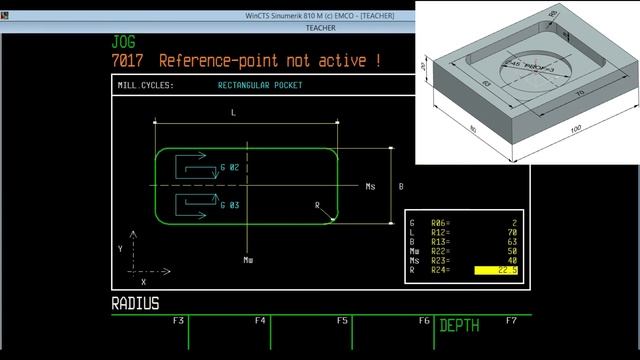Click the R12= parameter label
The width and height of the screenshot is (640, 360).
(440, 233)
